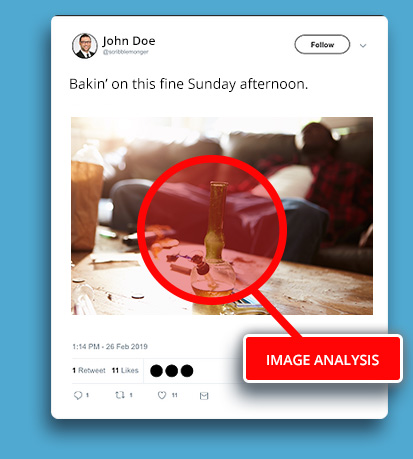Like the tweet with the heart icon
The height and width of the screenshot is (459, 413).
pos(162,395)
